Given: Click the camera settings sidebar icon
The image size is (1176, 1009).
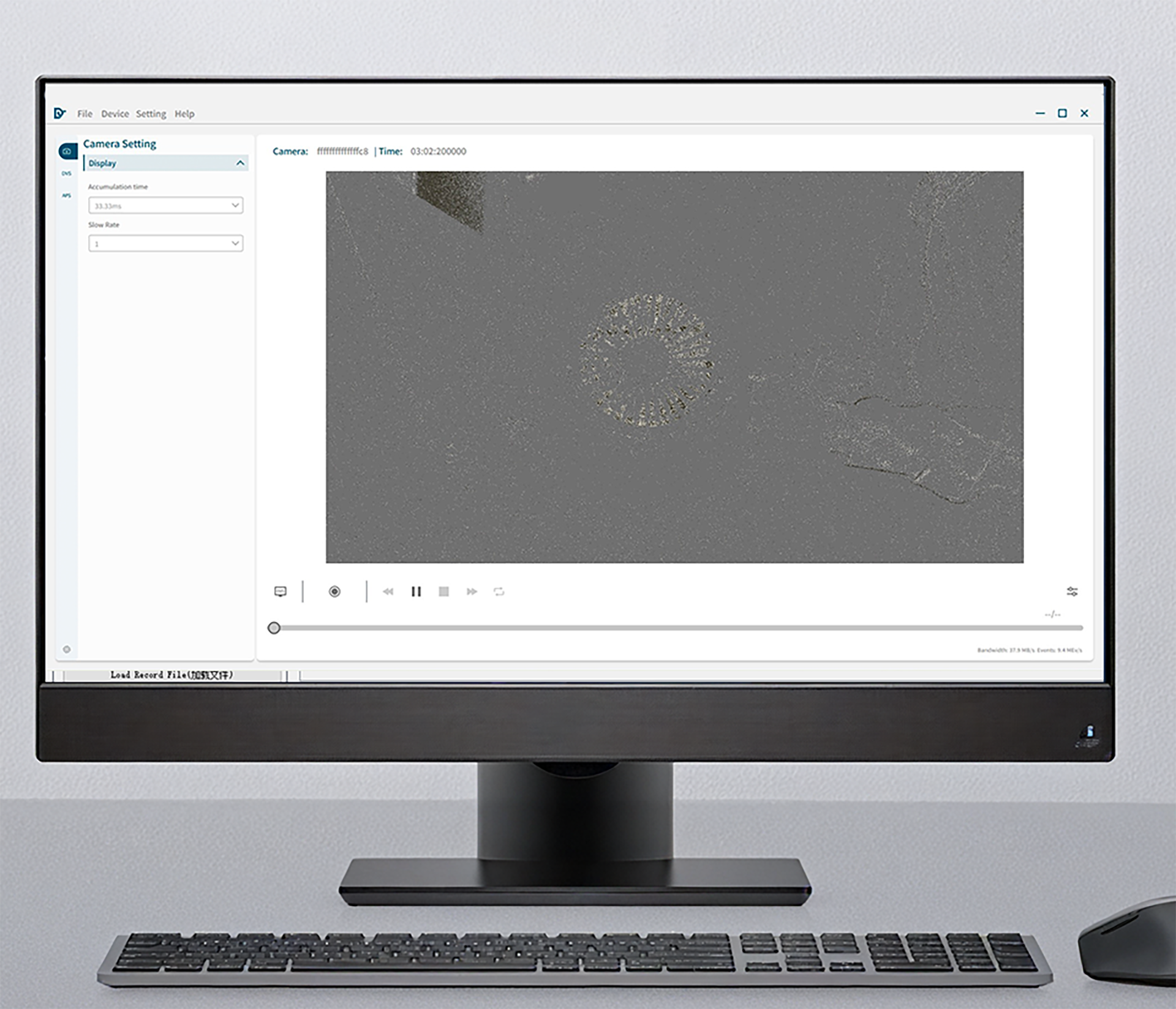Looking at the screenshot, I should pos(67,151).
